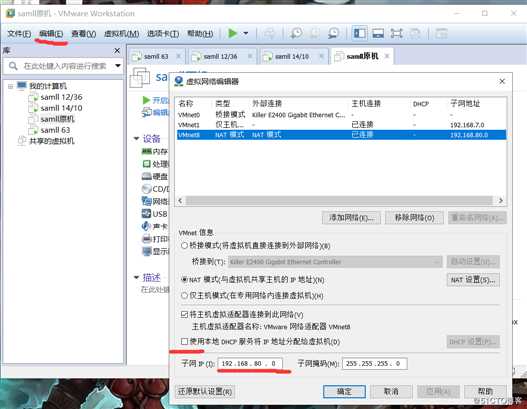Click the 取消 button
Screen dimensions: 527x409
(x=391, y=392)
